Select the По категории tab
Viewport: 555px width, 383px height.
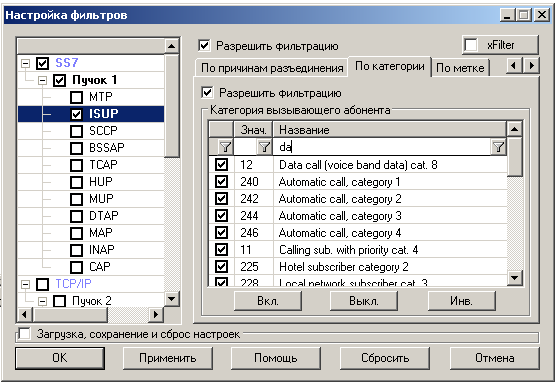[389, 66]
